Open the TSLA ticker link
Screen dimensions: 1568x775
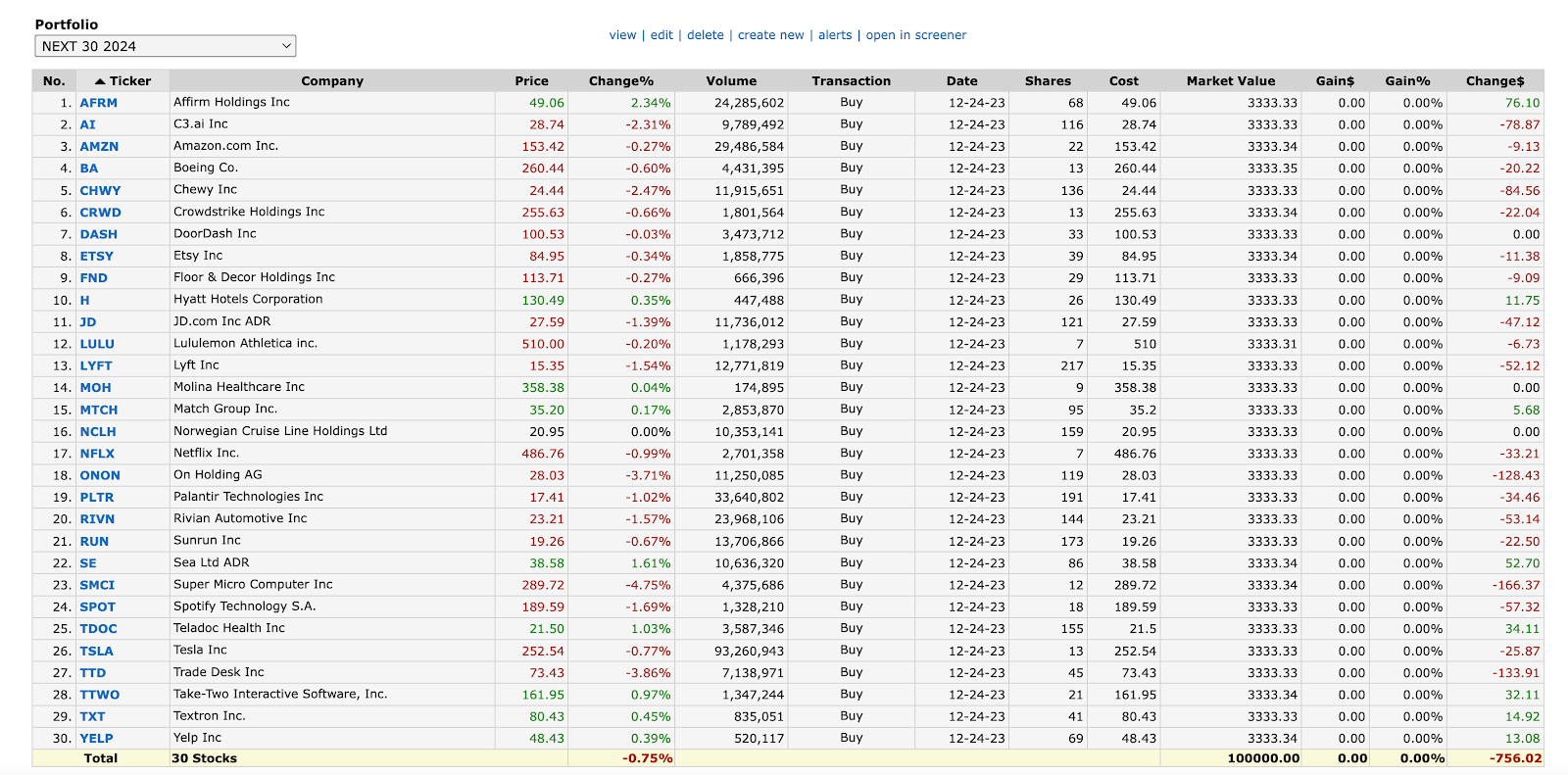click(x=96, y=651)
